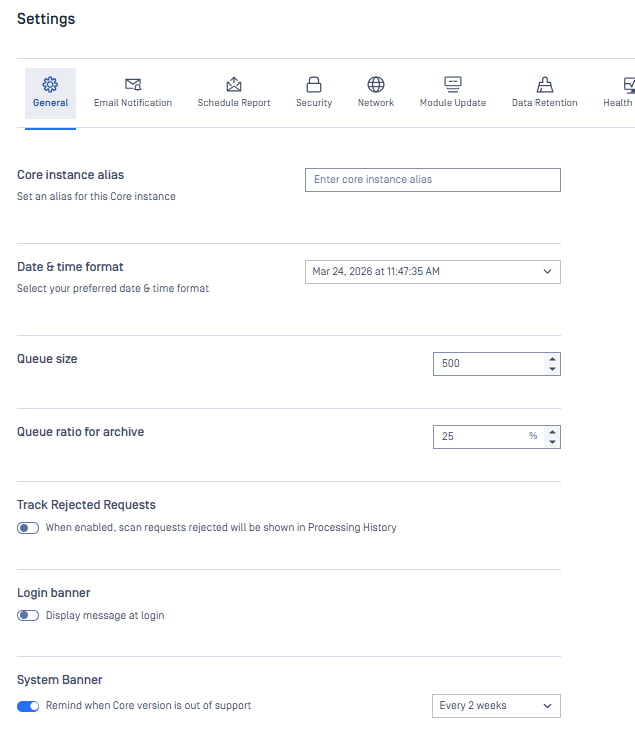Enable Track Rejected Requests toggle
The width and height of the screenshot is (635, 754).
(x=28, y=528)
